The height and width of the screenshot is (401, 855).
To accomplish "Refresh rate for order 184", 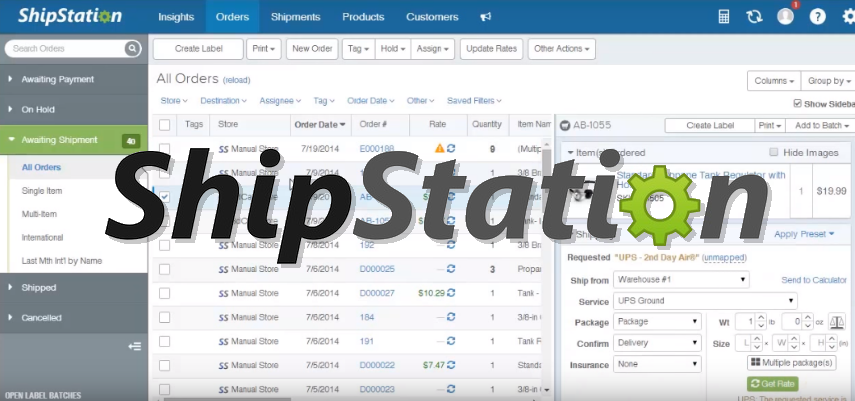I will tap(451, 317).
